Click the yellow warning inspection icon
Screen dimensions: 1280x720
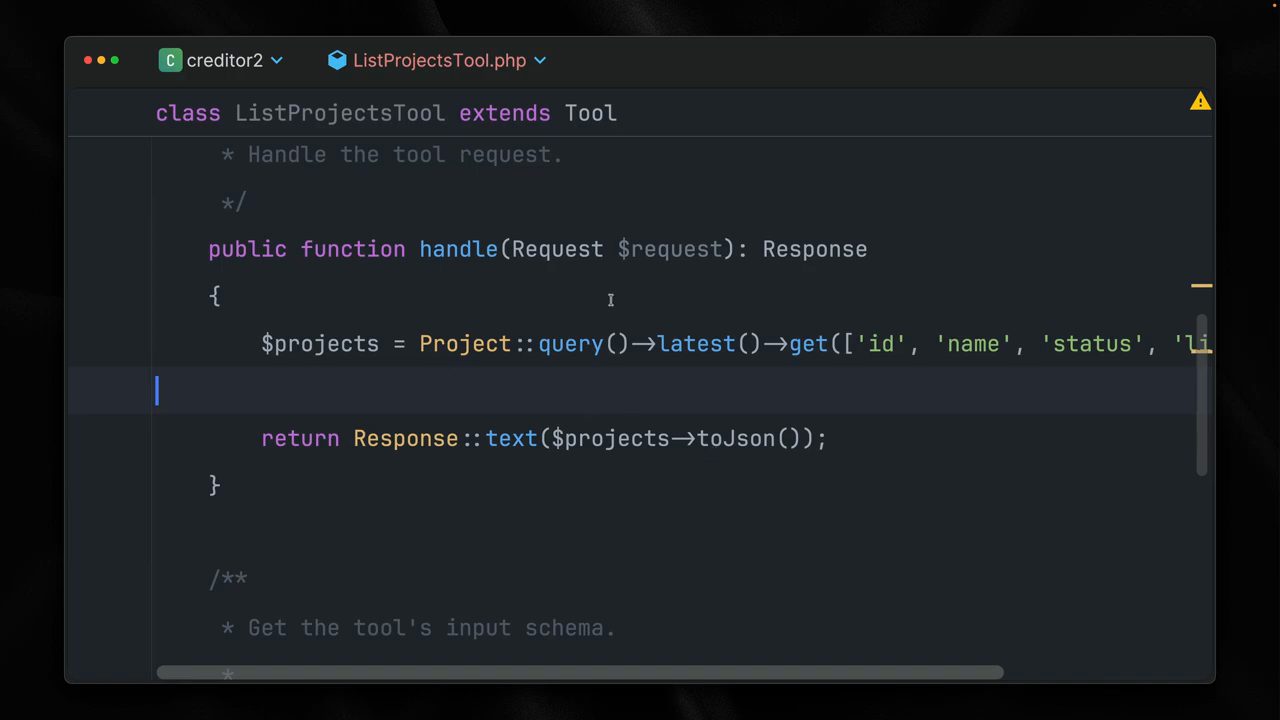[1200, 101]
